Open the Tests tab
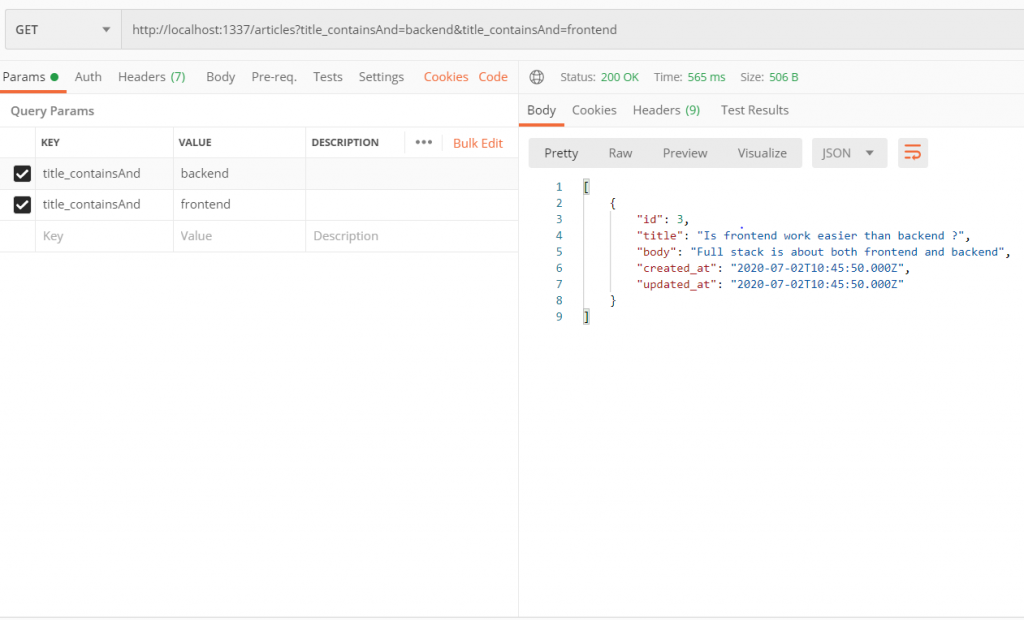The height and width of the screenshot is (620, 1024). (327, 76)
